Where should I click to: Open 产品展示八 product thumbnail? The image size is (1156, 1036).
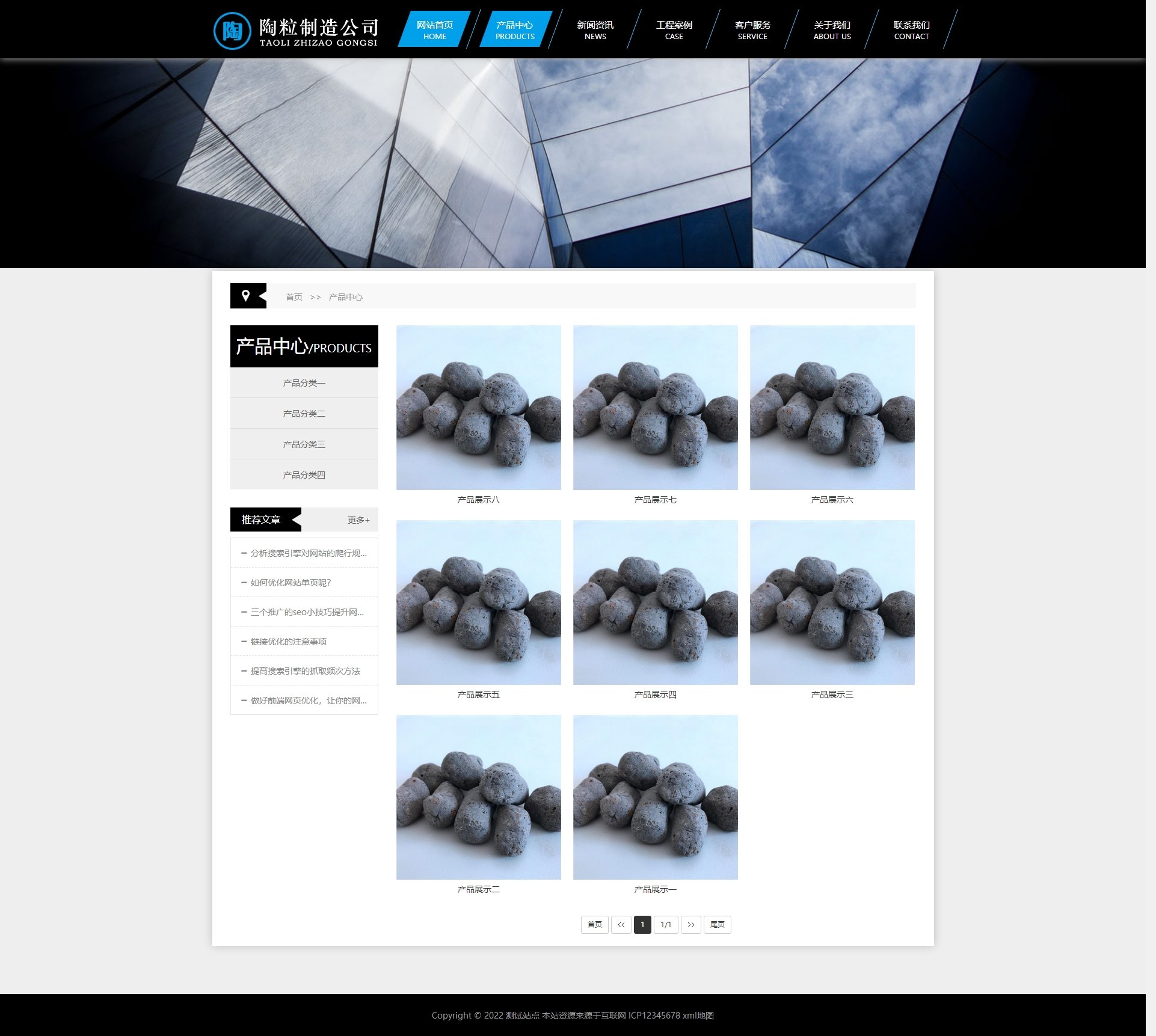[478, 408]
